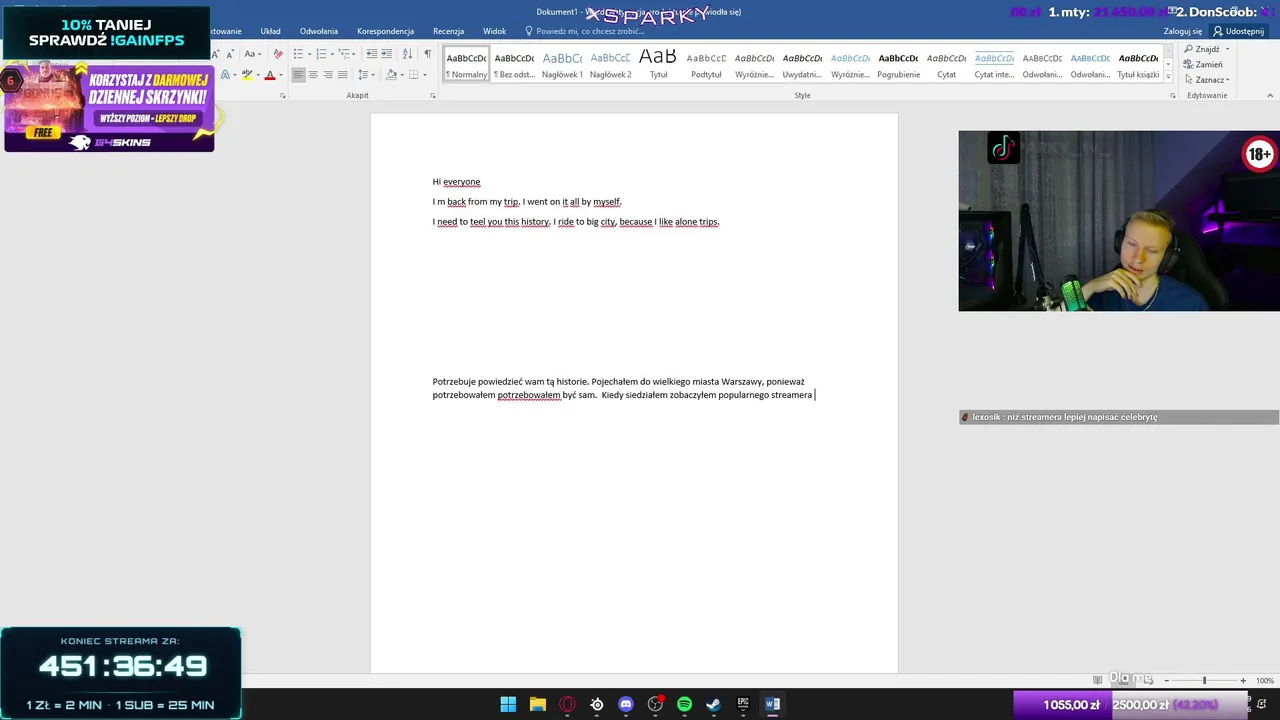This screenshot has height=720, width=1280.
Task: Apply numbered list formatting
Action: point(321,54)
